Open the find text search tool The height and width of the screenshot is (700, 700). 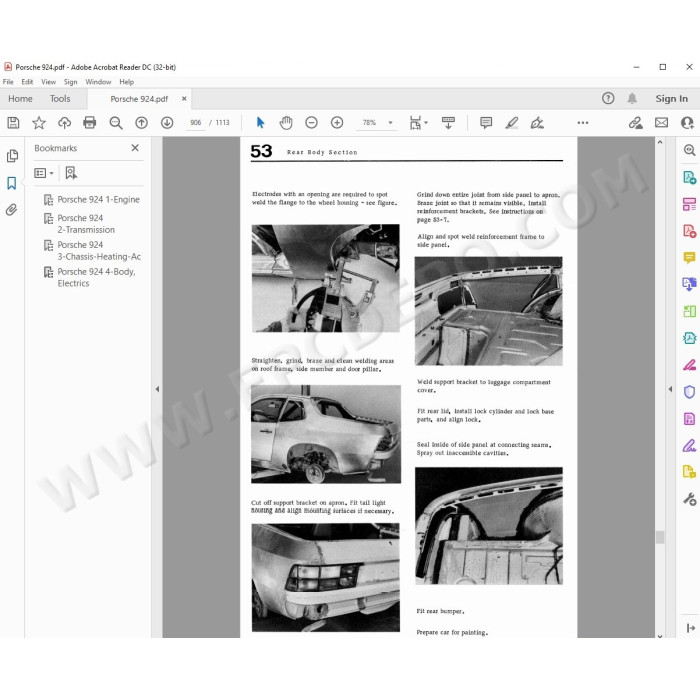coord(116,123)
